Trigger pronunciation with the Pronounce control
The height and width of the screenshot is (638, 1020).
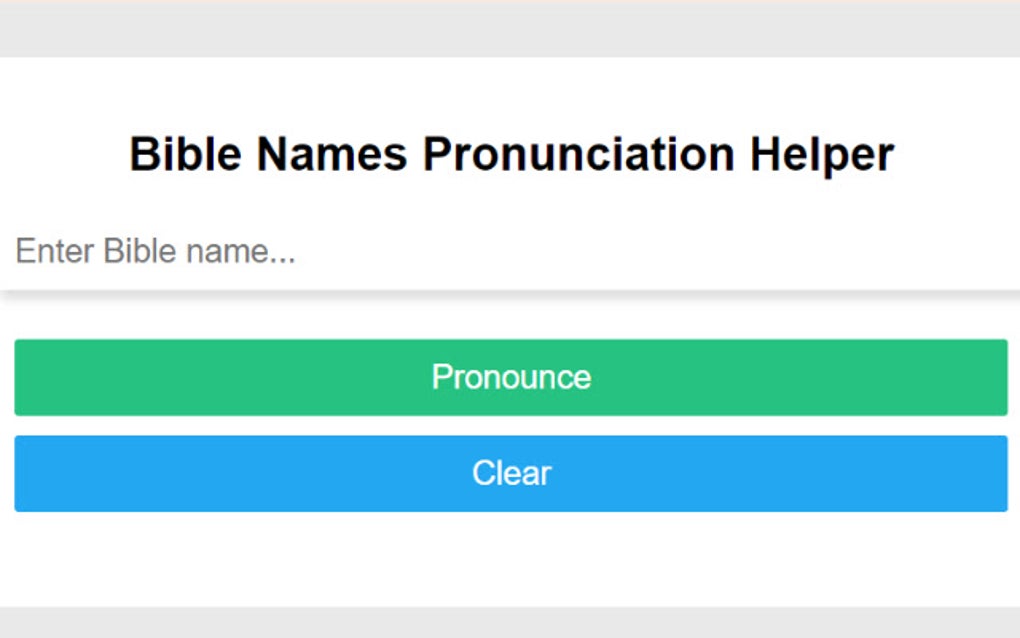[510, 377]
